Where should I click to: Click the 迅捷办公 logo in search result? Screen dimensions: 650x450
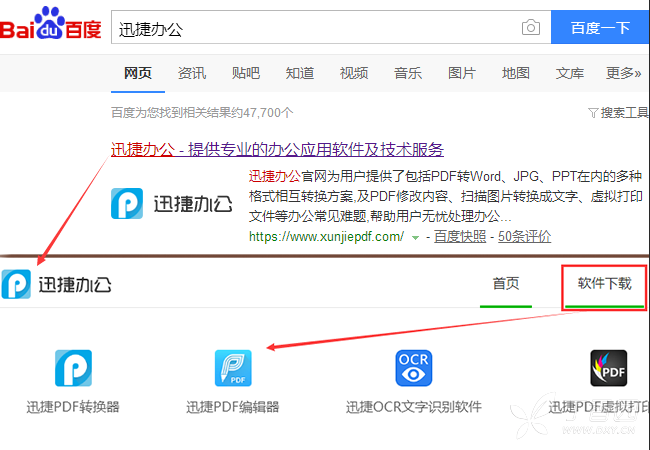click(x=172, y=203)
